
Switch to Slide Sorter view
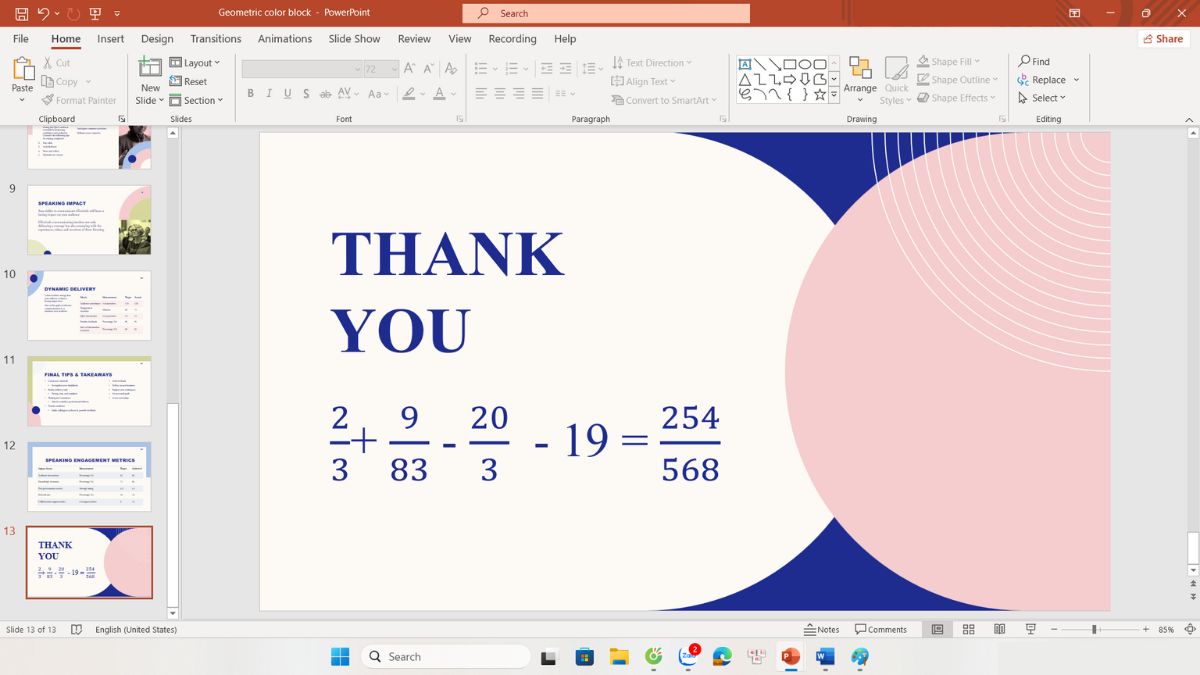pyautogui.click(x=968, y=629)
